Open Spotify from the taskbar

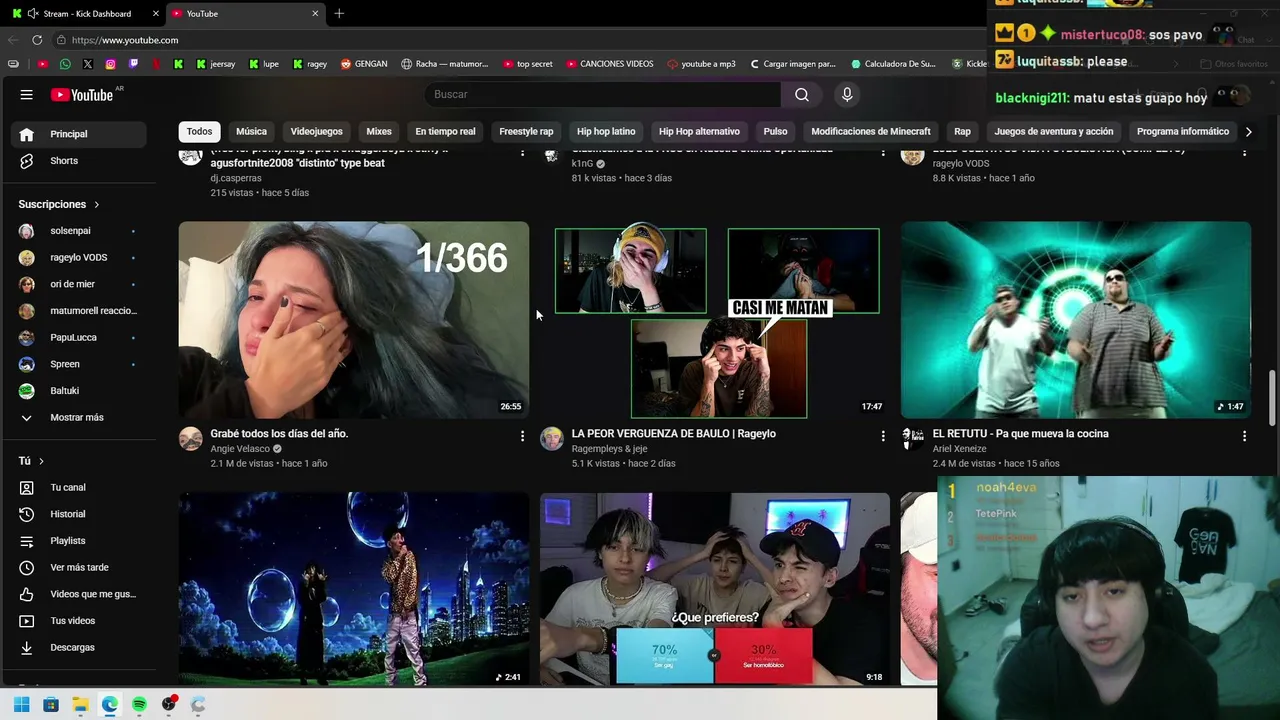139,705
